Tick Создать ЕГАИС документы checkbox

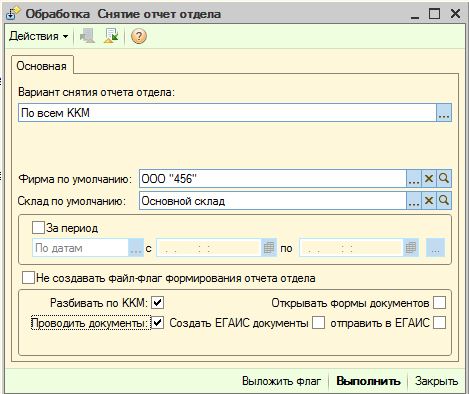(x=318, y=323)
